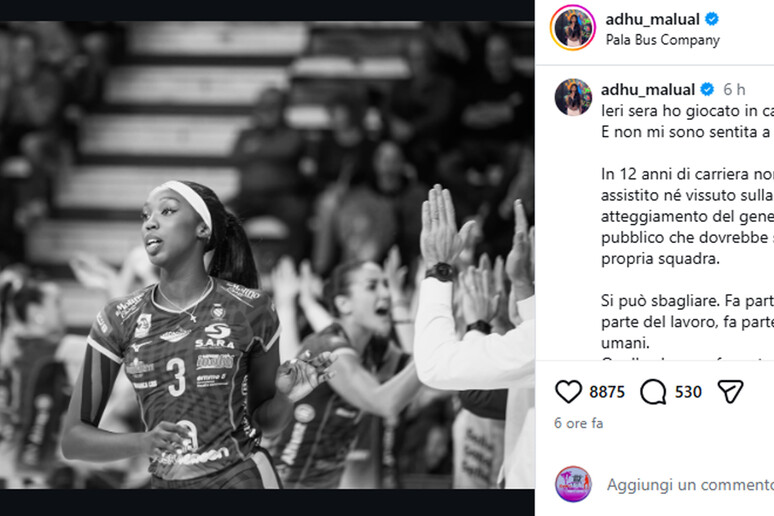Open adhu_malual profile from header username
The height and width of the screenshot is (516, 774).
652,19
